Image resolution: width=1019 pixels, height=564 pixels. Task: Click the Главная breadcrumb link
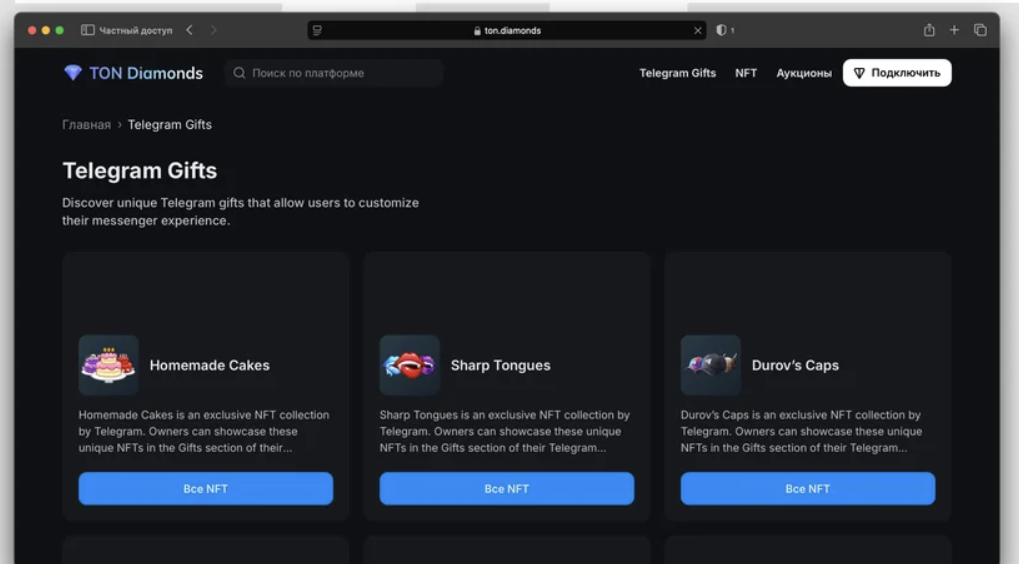pos(86,125)
